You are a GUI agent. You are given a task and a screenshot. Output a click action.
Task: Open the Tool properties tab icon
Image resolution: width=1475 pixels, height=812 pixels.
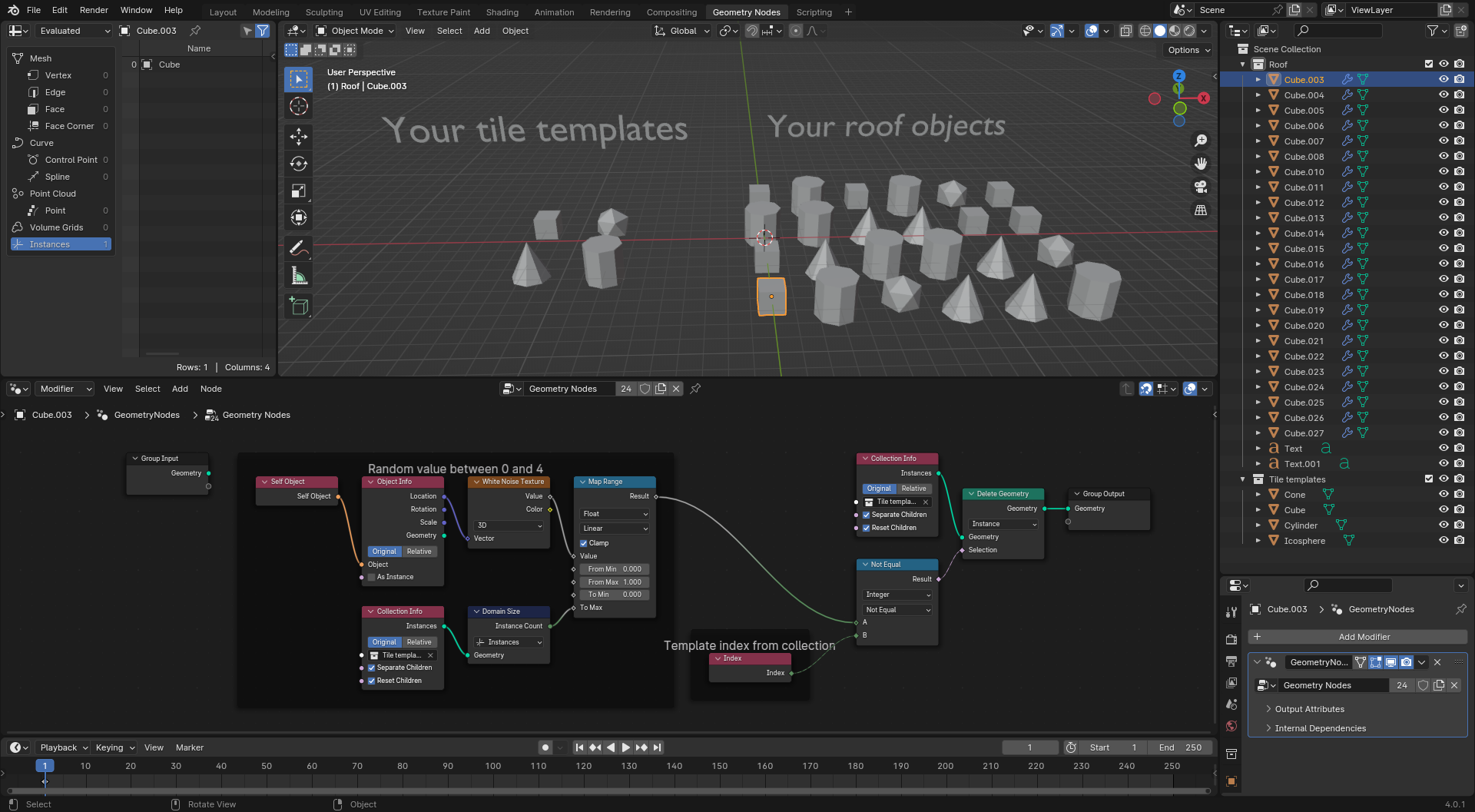(x=1231, y=612)
